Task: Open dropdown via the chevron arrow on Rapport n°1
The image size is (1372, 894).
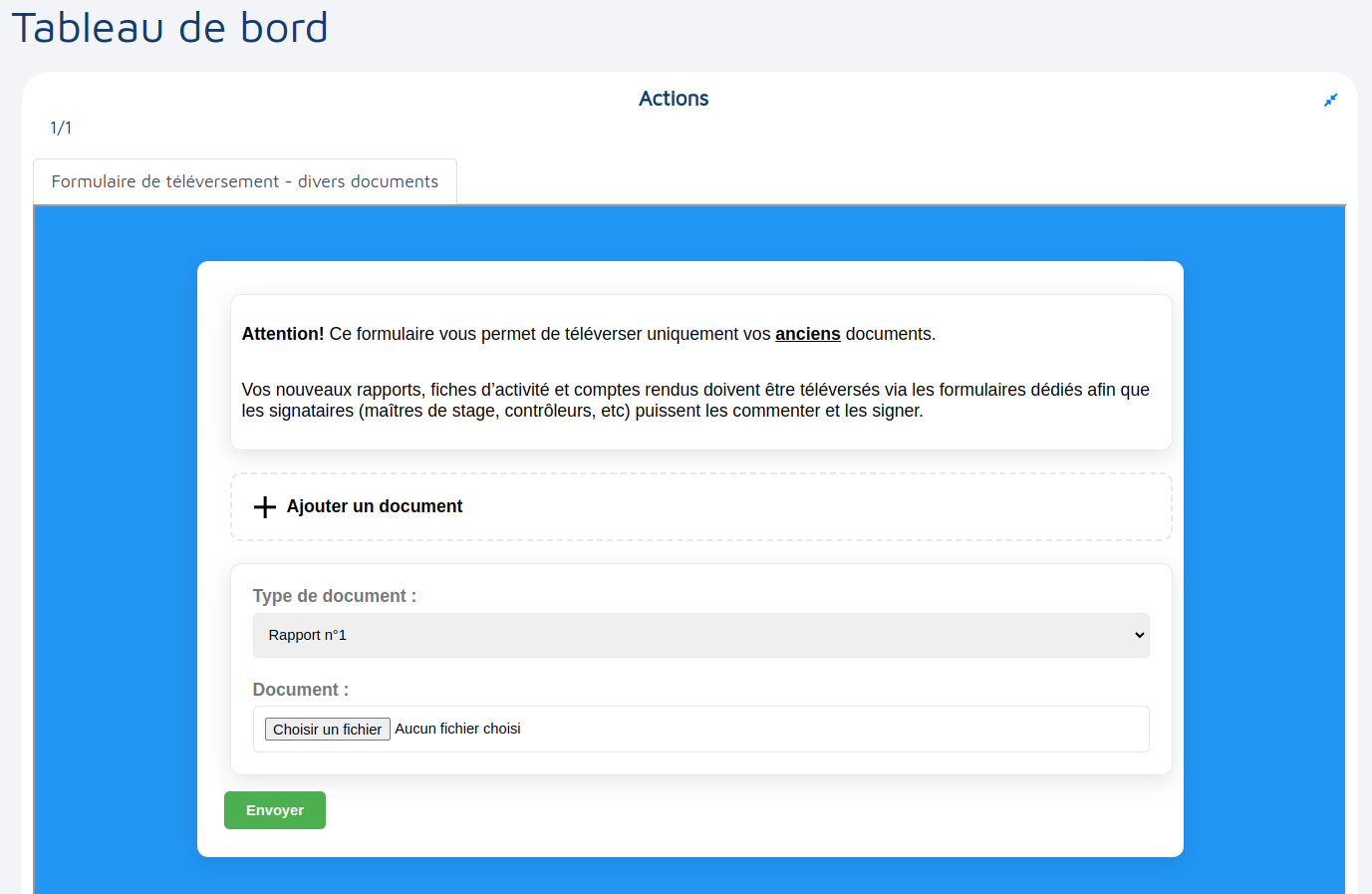Action: (x=1139, y=636)
